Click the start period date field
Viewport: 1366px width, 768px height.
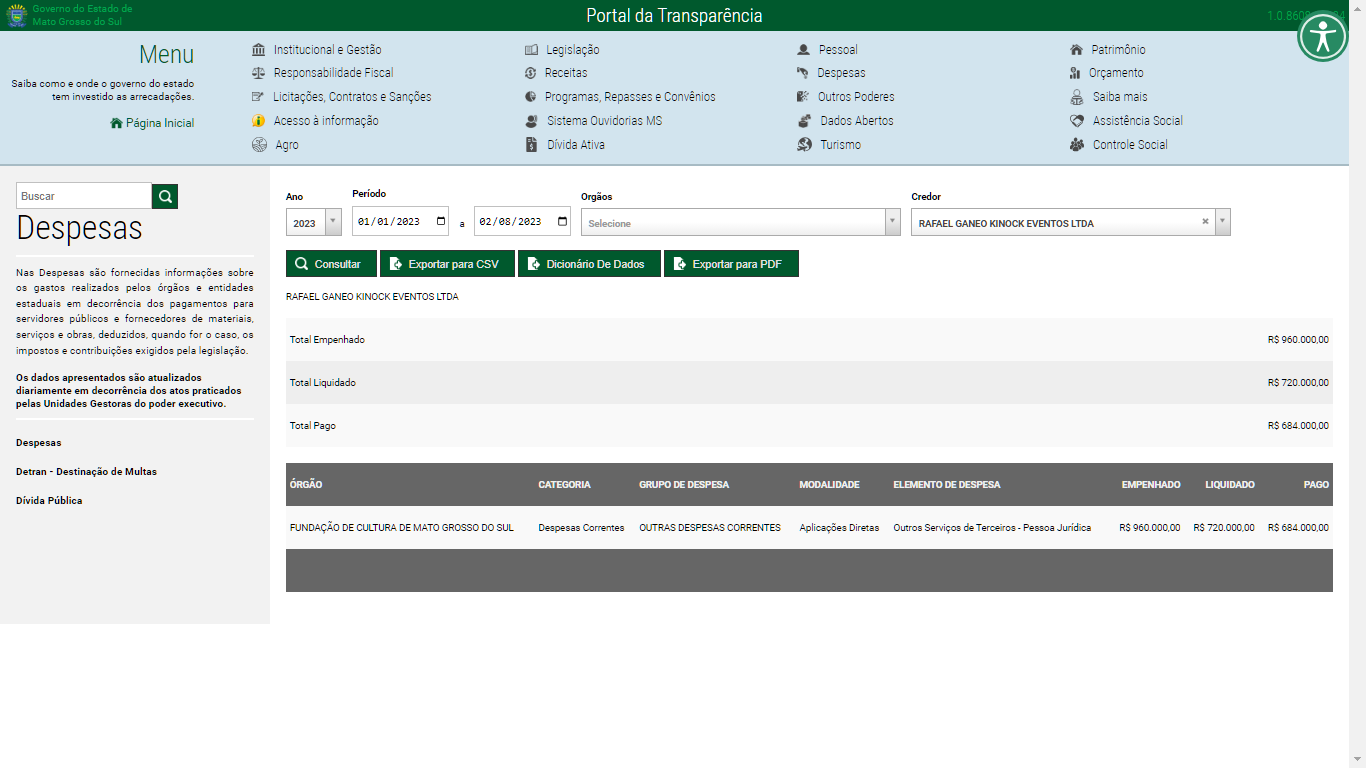pyautogui.click(x=400, y=222)
